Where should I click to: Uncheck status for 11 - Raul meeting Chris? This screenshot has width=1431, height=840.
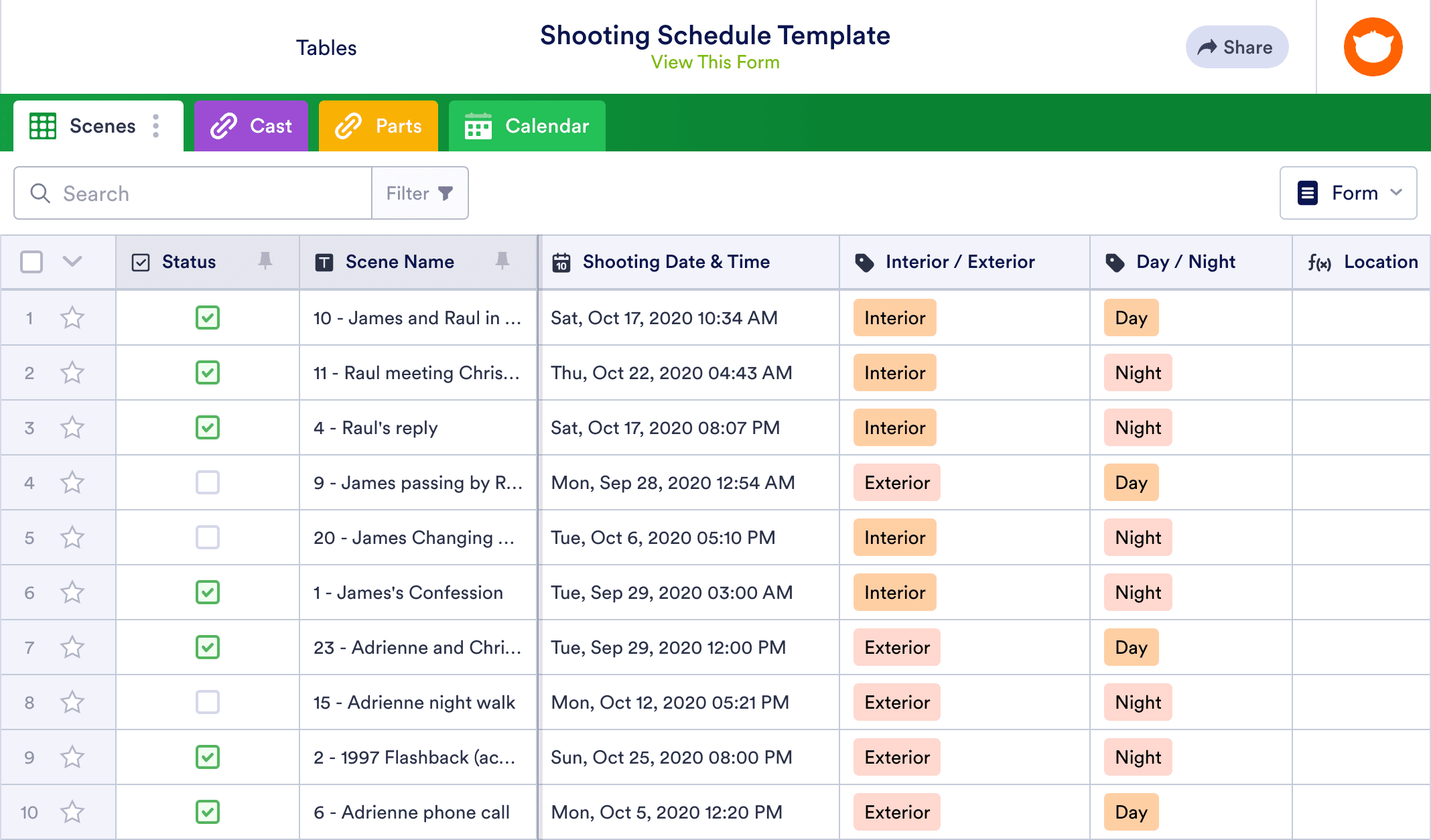208,372
